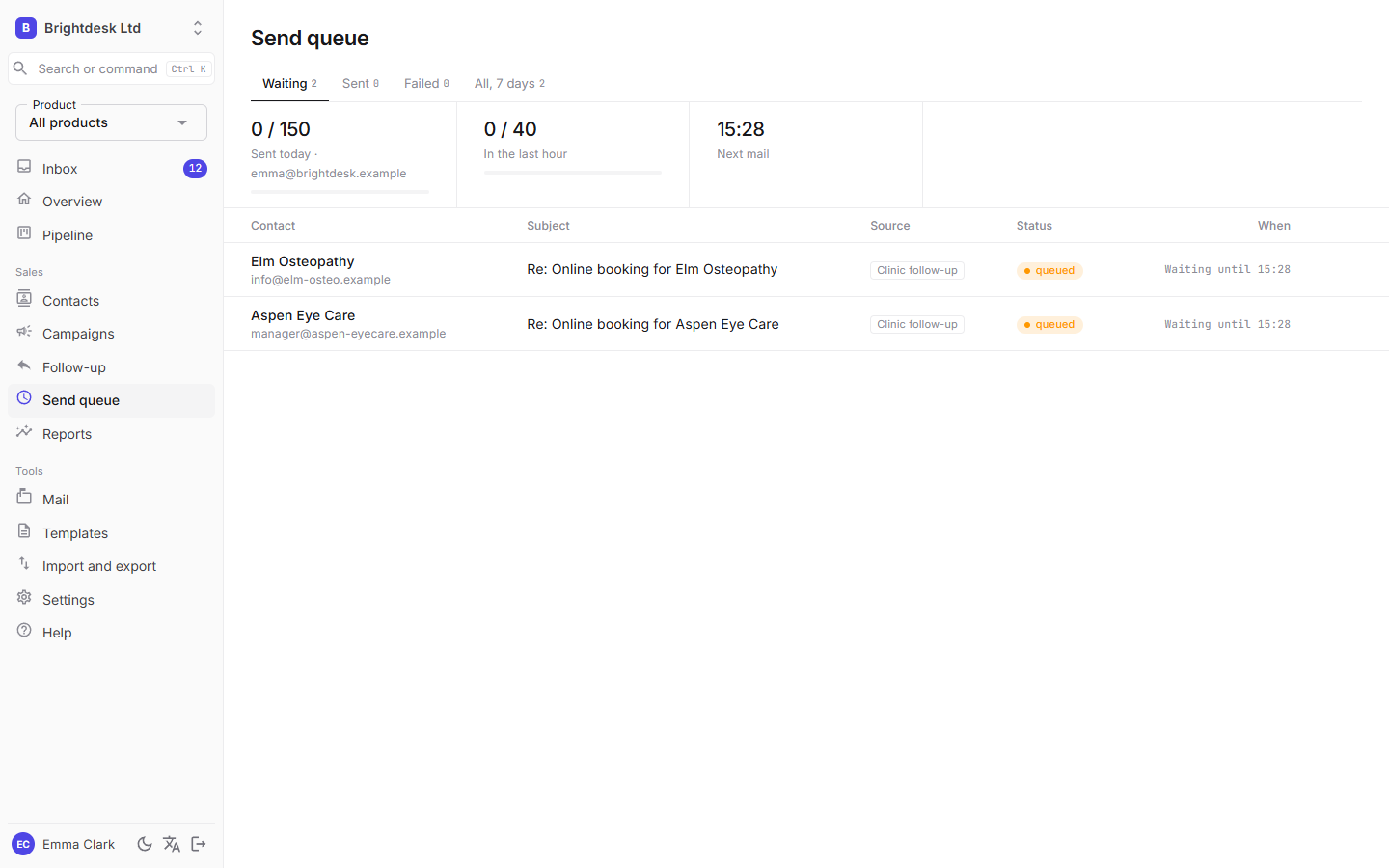Click the Contact column header
This screenshot has width=1389, height=868.
pos(273,226)
